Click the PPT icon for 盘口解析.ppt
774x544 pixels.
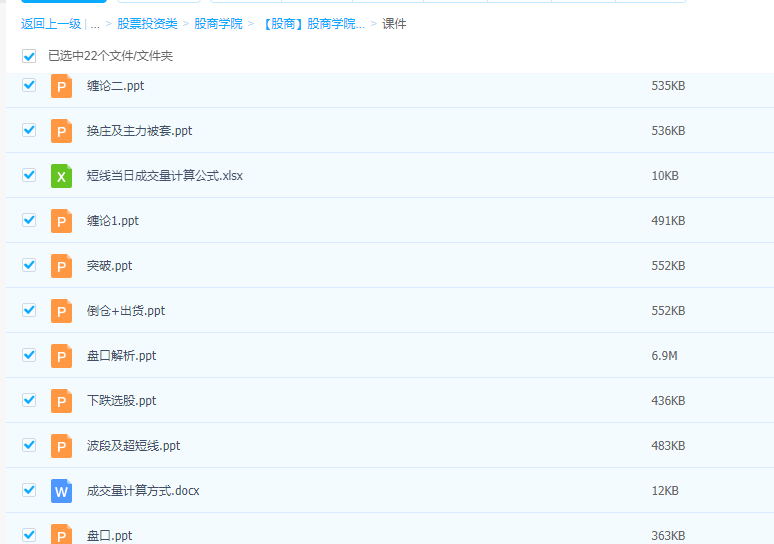[62, 356]
